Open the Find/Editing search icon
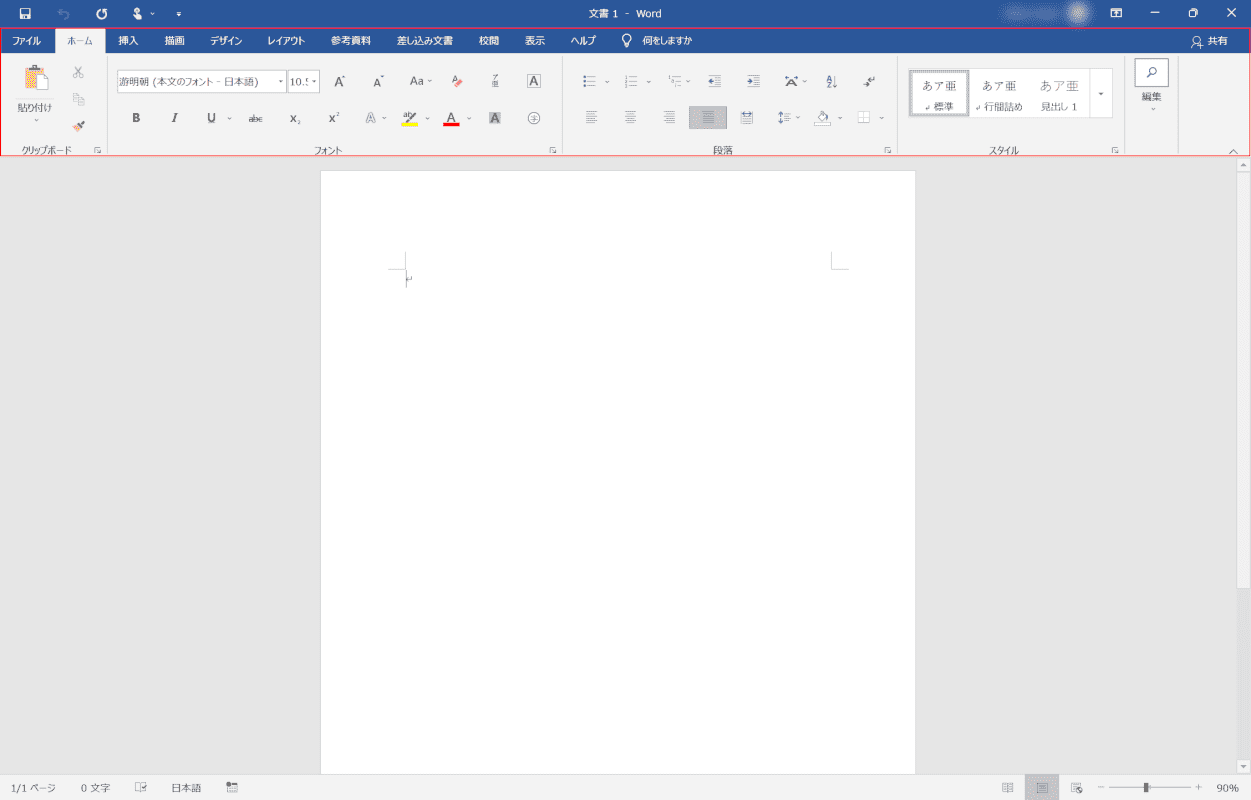 point(1152,72)
